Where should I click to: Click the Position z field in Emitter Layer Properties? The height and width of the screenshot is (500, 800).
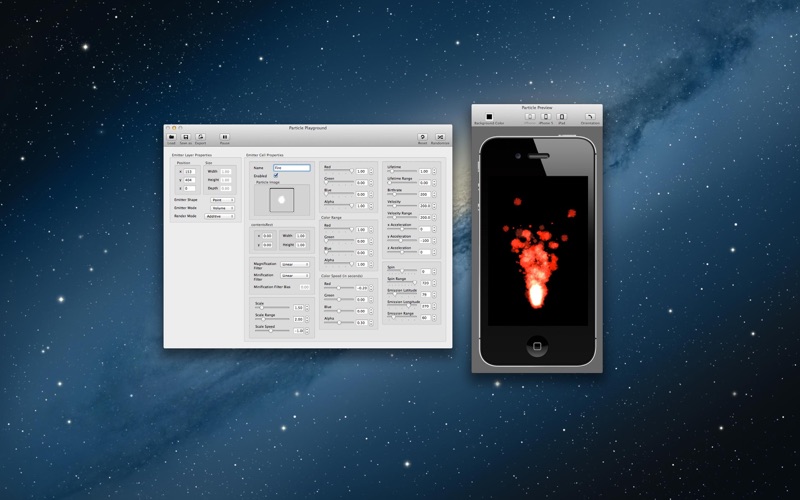point(189,188)
